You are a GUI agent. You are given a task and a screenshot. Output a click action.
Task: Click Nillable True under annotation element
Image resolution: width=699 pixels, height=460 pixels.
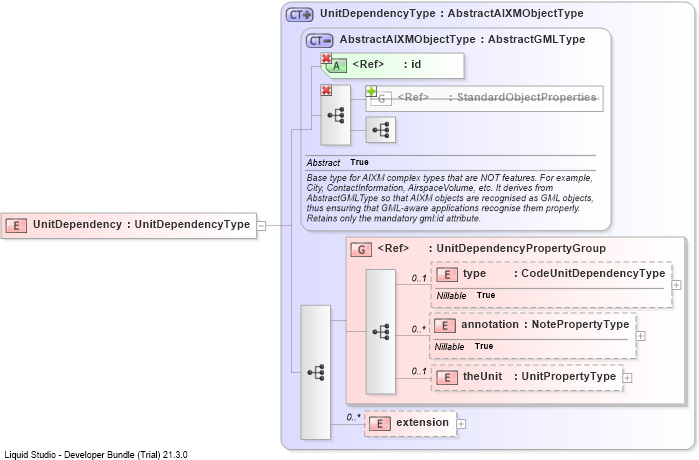click(464, 346)
